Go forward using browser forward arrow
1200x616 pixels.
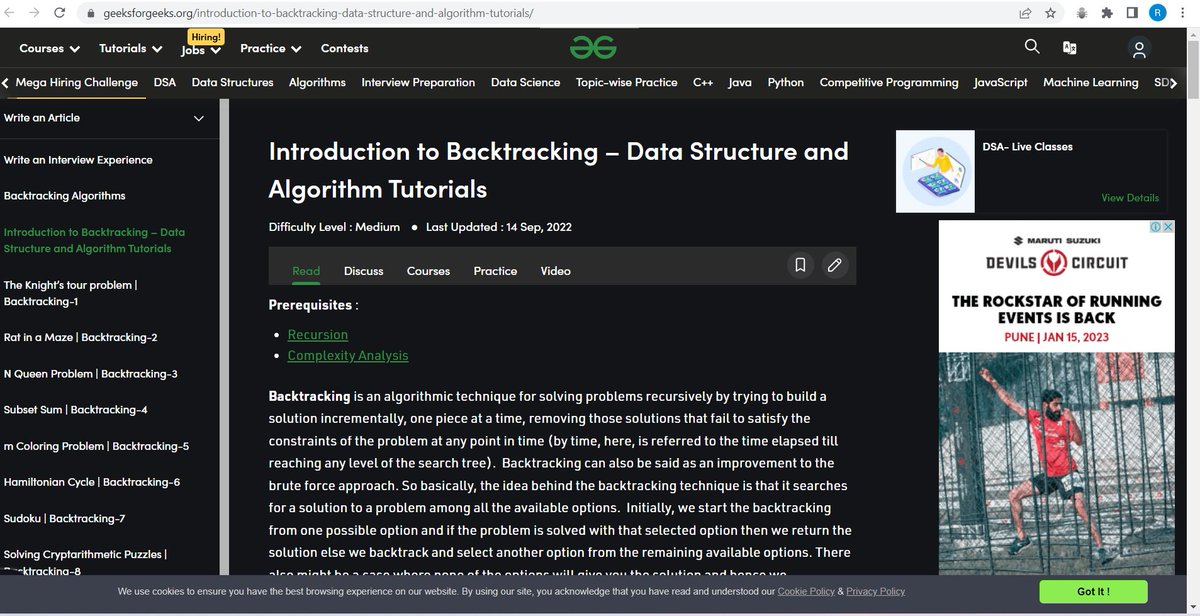click(35, 14)
